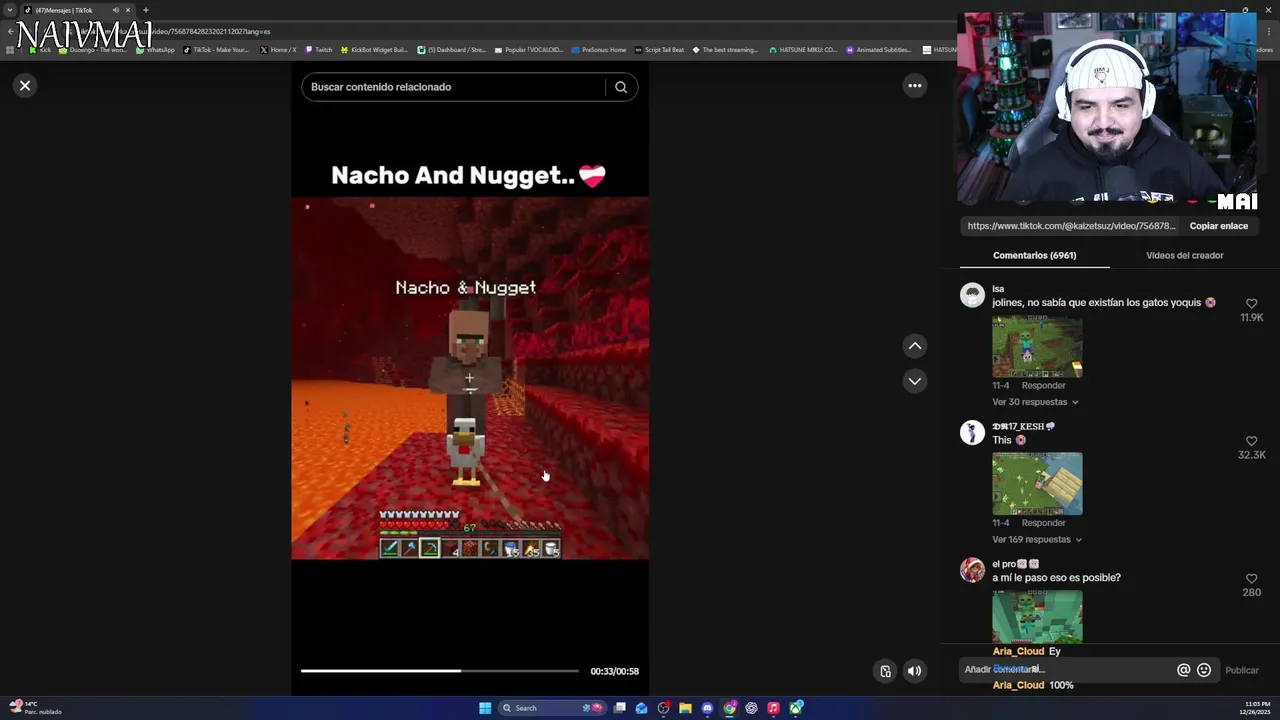Screen dimensions: 1280x720
Task: Open el pro's profile avatar
Action: pos(972,570)
